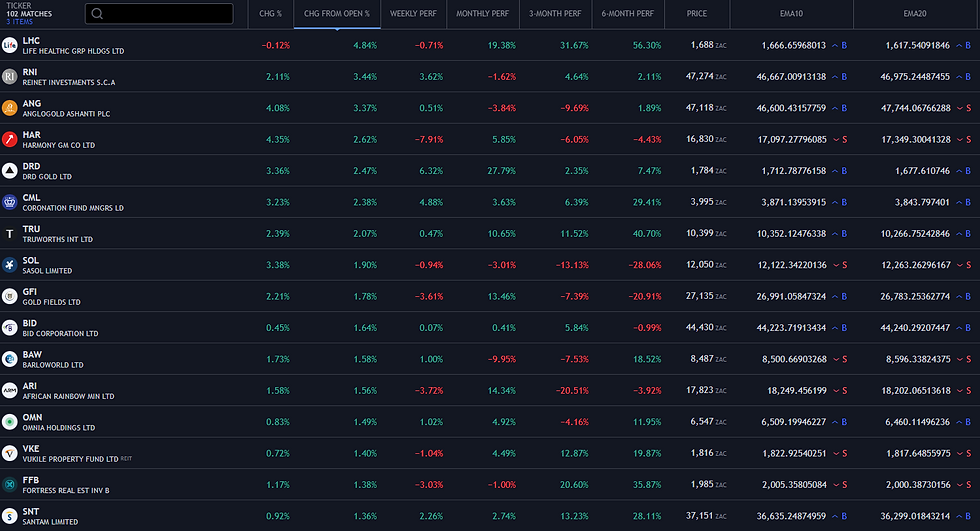Click the Coronation Fund (CML) logo icon
Viewport: 980px width, 531px height.
9,202
